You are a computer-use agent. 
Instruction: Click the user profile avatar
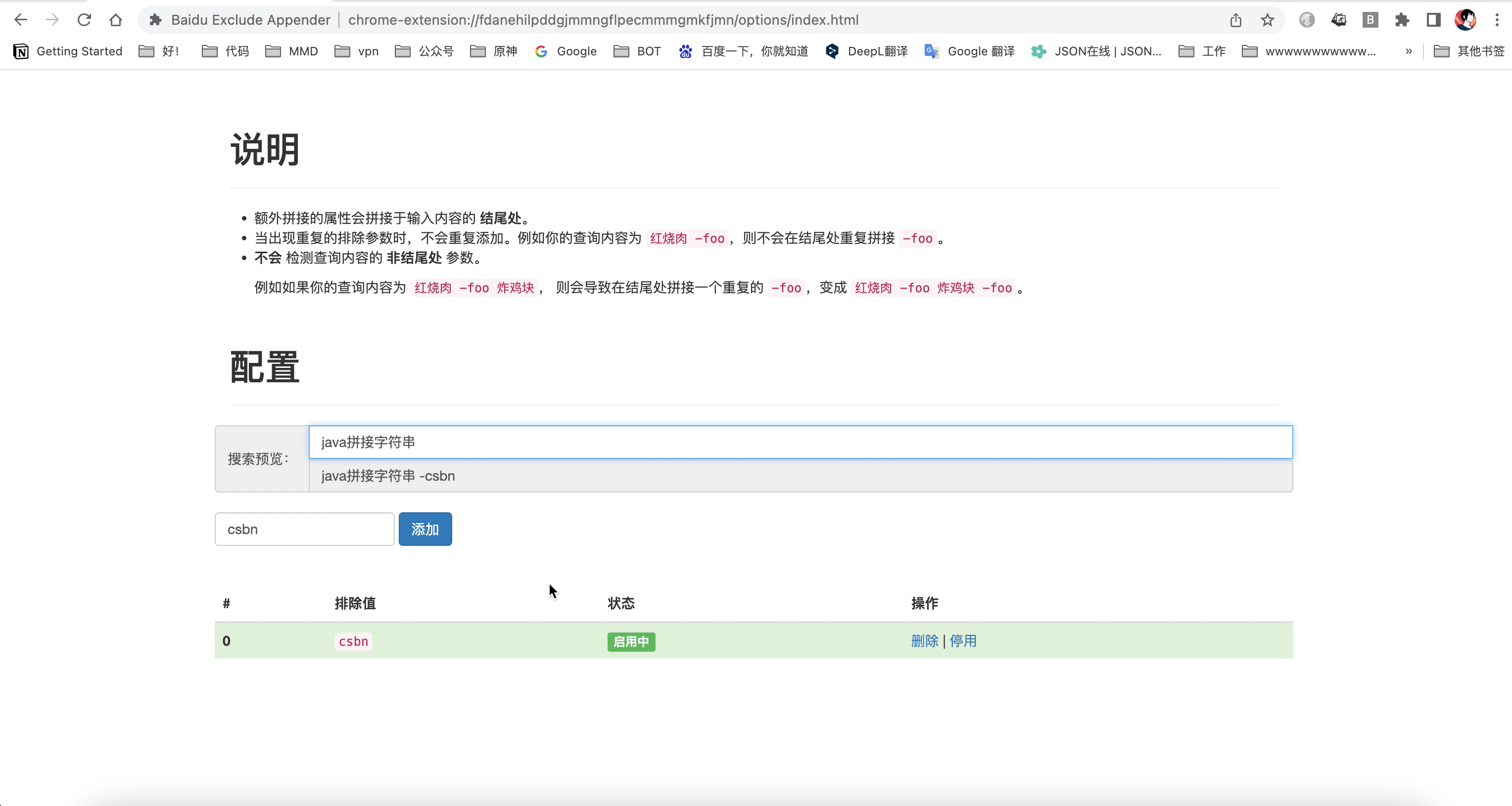(x=1465, y=20)
